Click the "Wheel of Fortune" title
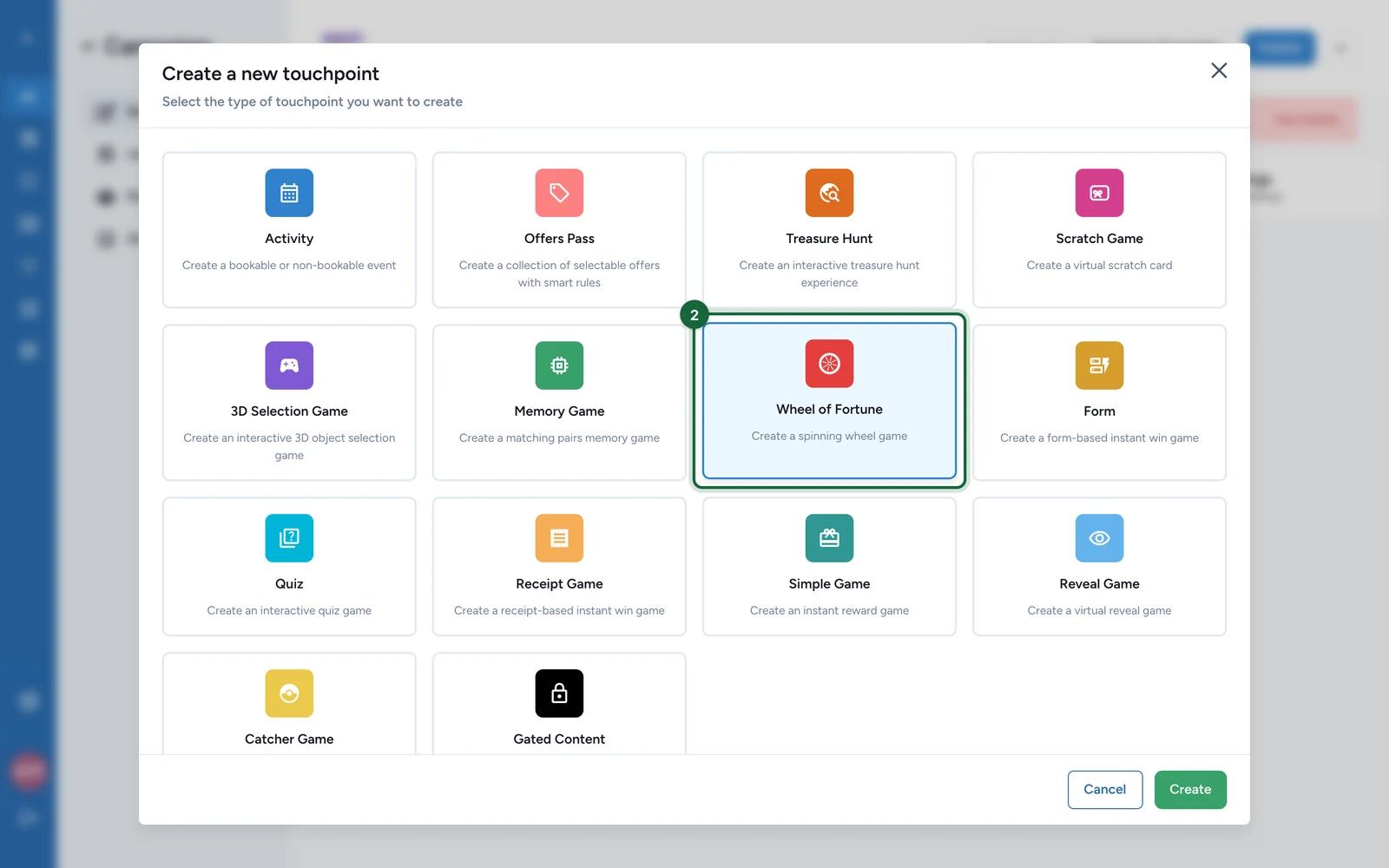This screenshot has height=868, width=1389. click(829, 410)
